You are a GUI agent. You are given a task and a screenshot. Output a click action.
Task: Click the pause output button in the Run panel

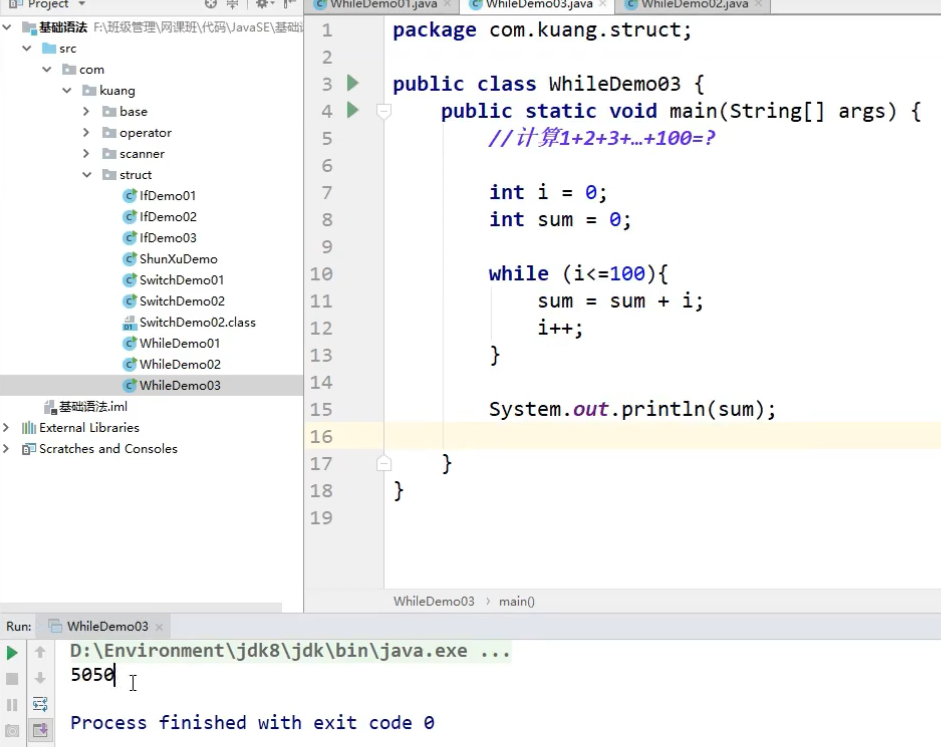pos(11,704)
